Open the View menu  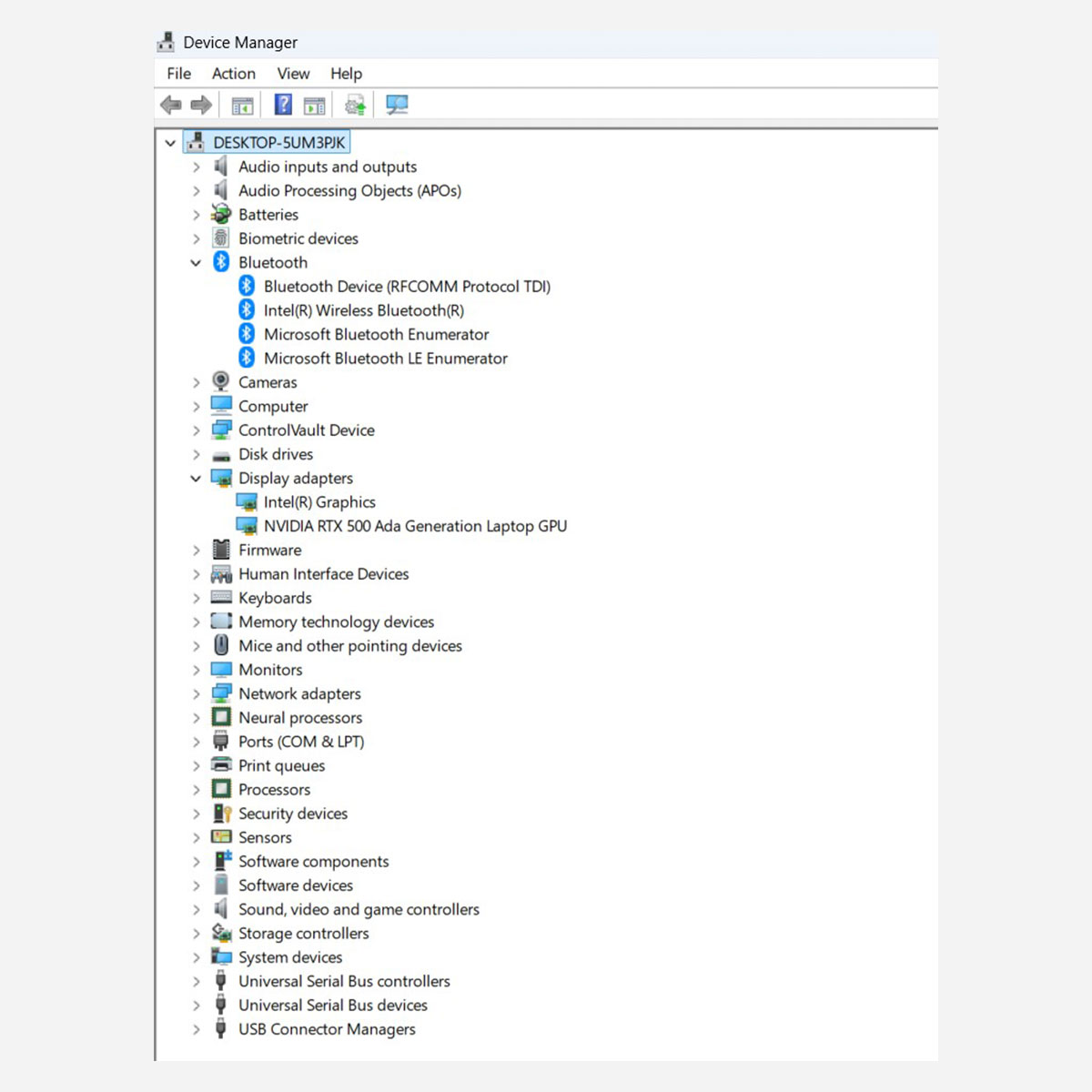point(293,74)
